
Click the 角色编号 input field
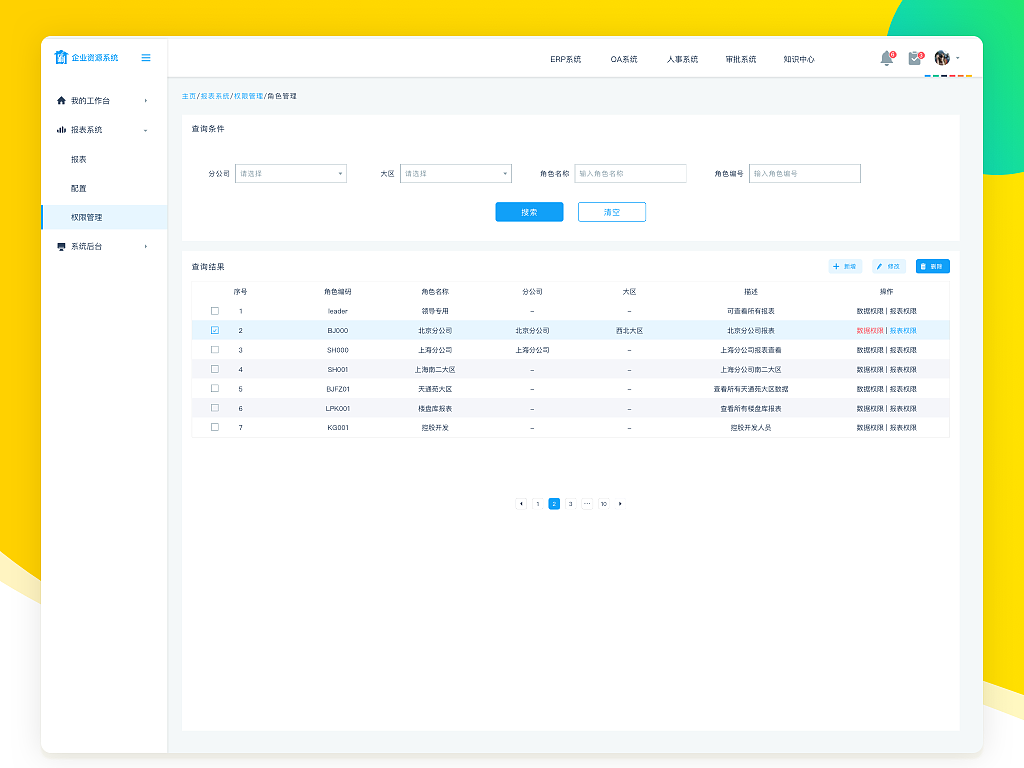805,174
